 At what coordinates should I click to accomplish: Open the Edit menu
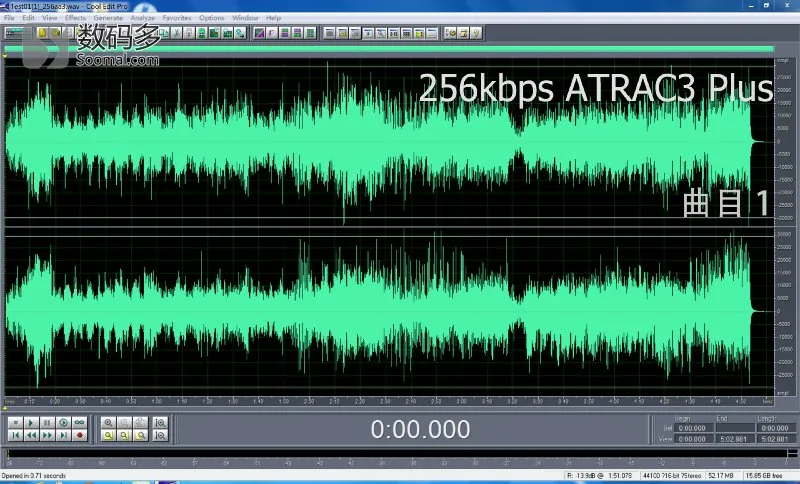coord(29,18)
